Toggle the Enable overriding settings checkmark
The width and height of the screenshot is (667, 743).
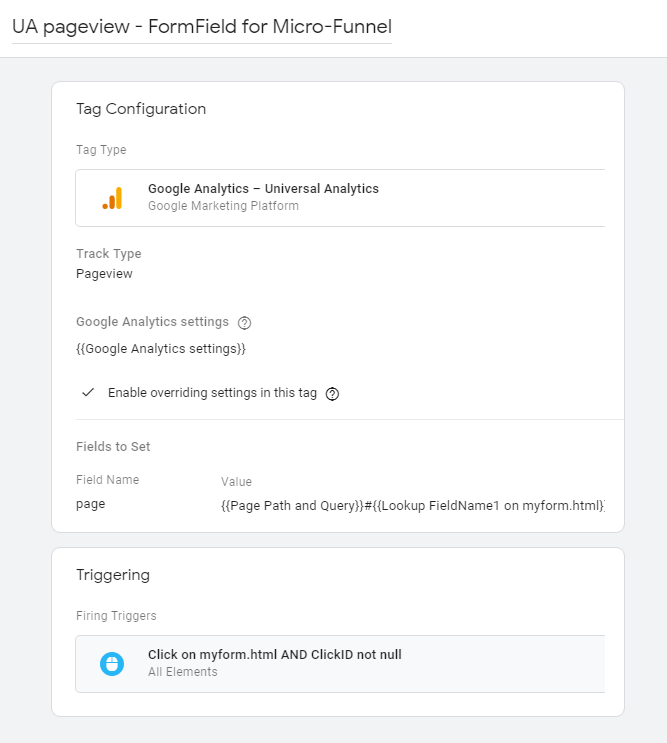click(88, 393)
